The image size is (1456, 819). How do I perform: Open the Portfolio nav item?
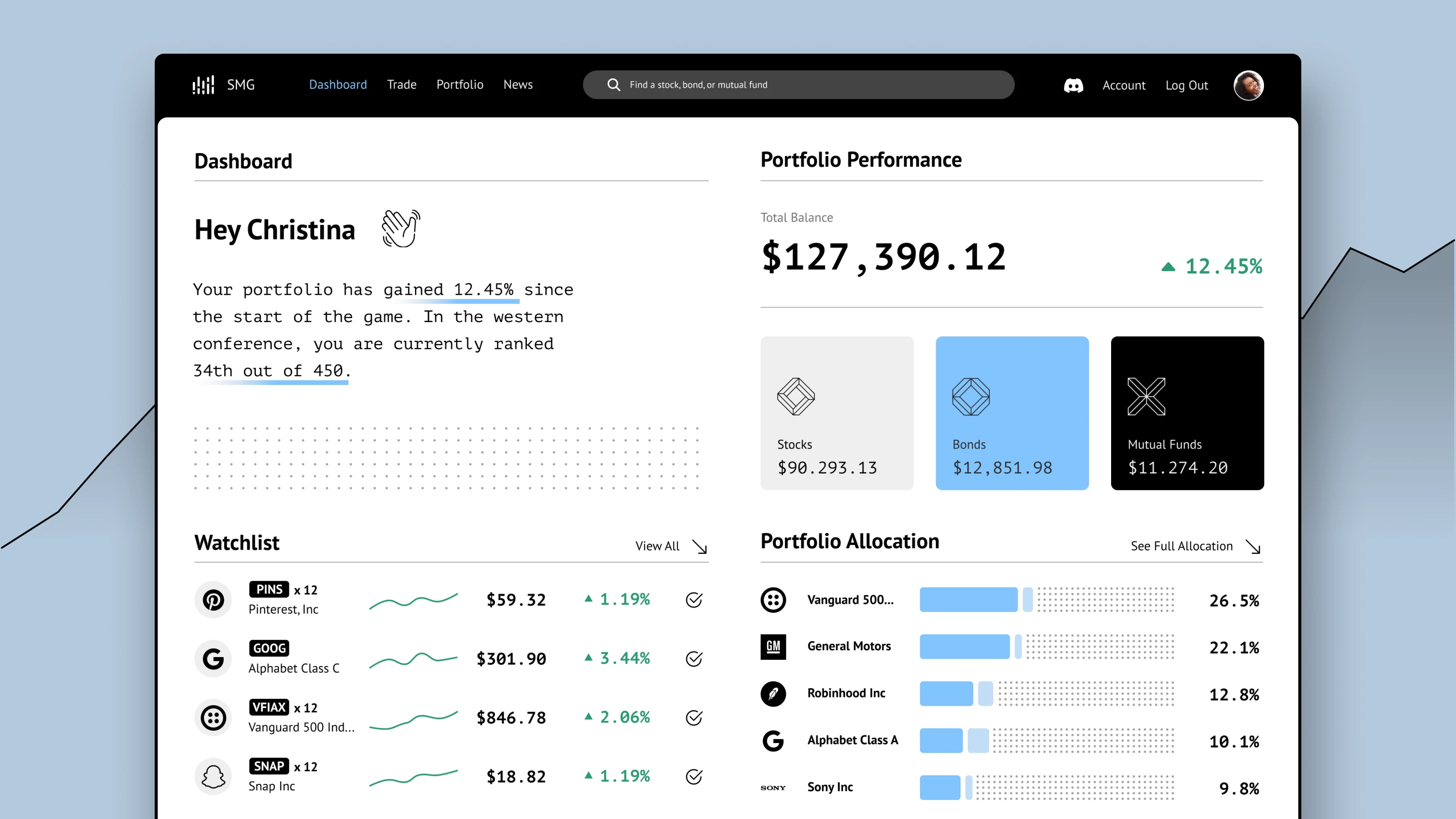pos(460,85)
